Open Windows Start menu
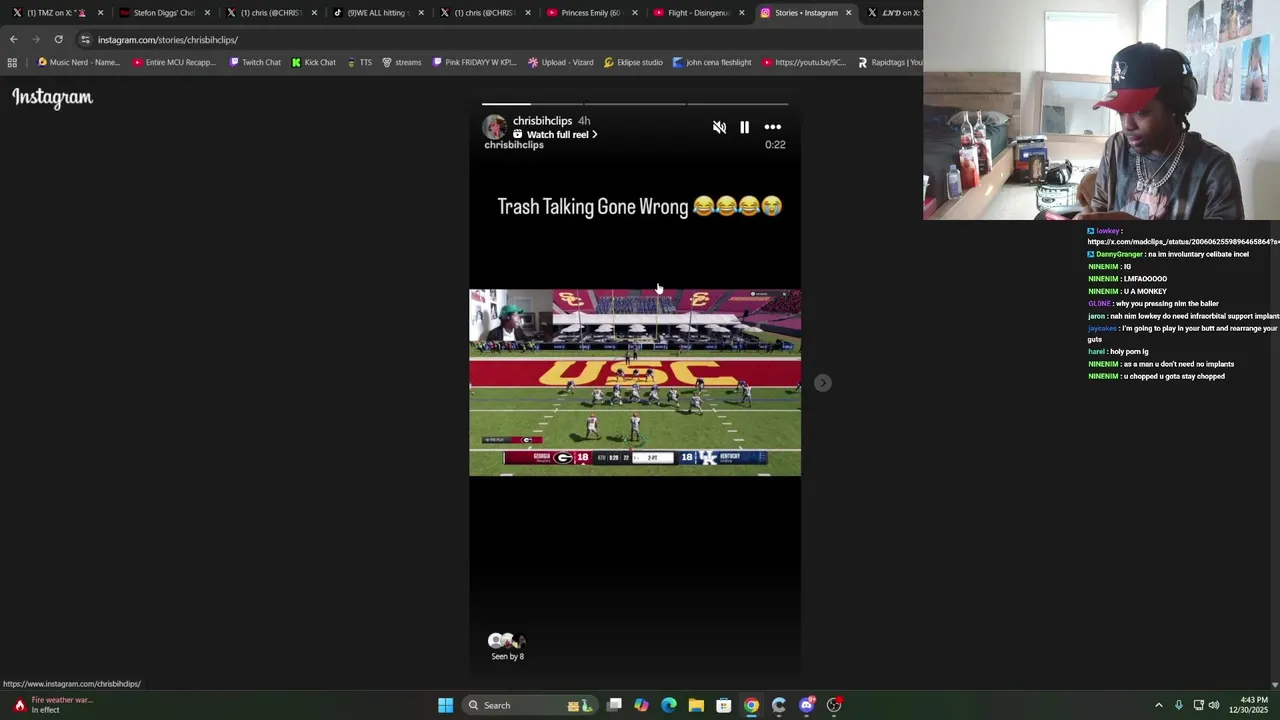This screenshot has height=720, width=1280. tap(445, 705)
